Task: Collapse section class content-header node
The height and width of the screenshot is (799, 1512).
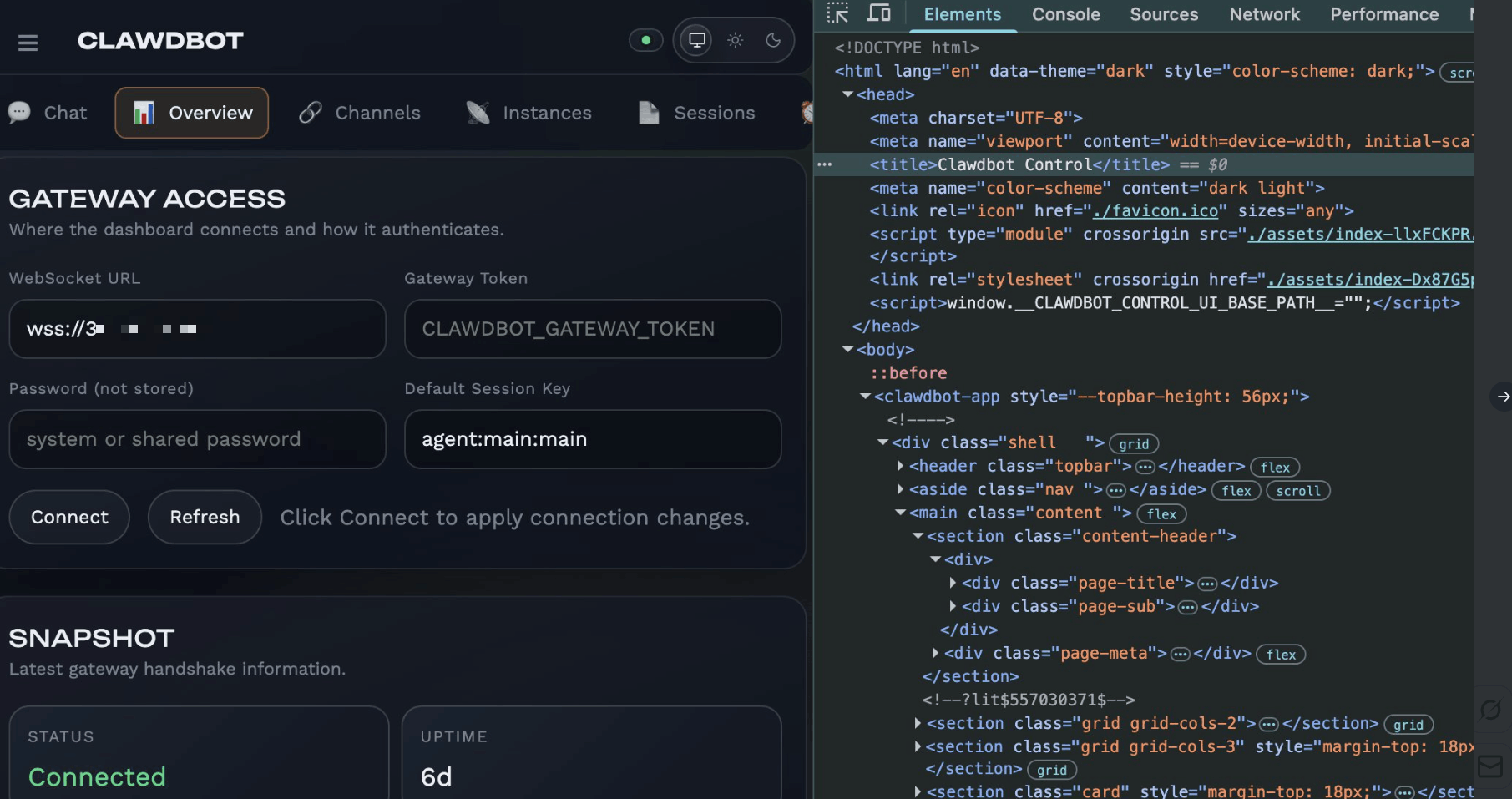Action: pos(918,536)
